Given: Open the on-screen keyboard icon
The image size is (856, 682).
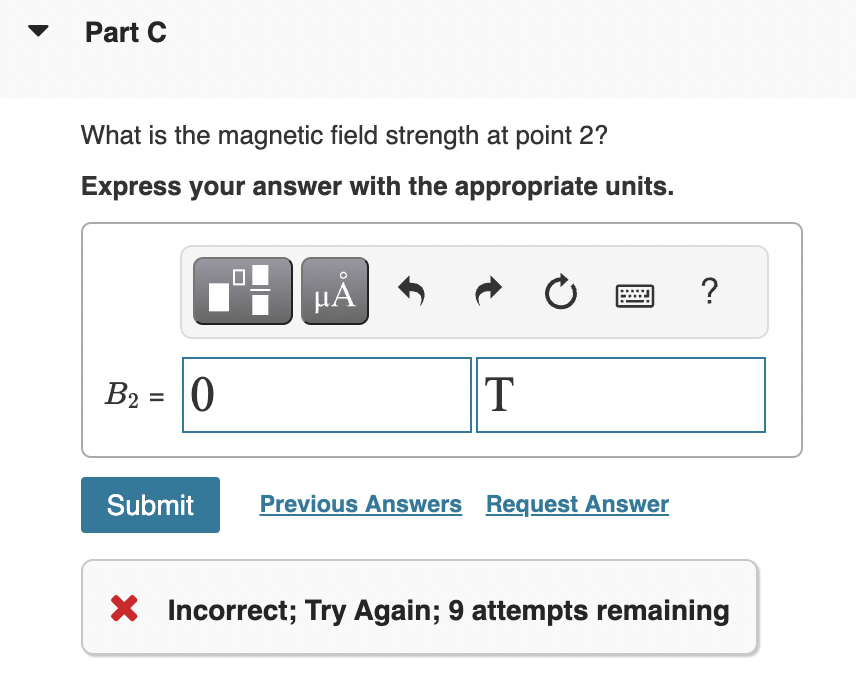Looking at the screenshot, I should click(x=634, y=294).
